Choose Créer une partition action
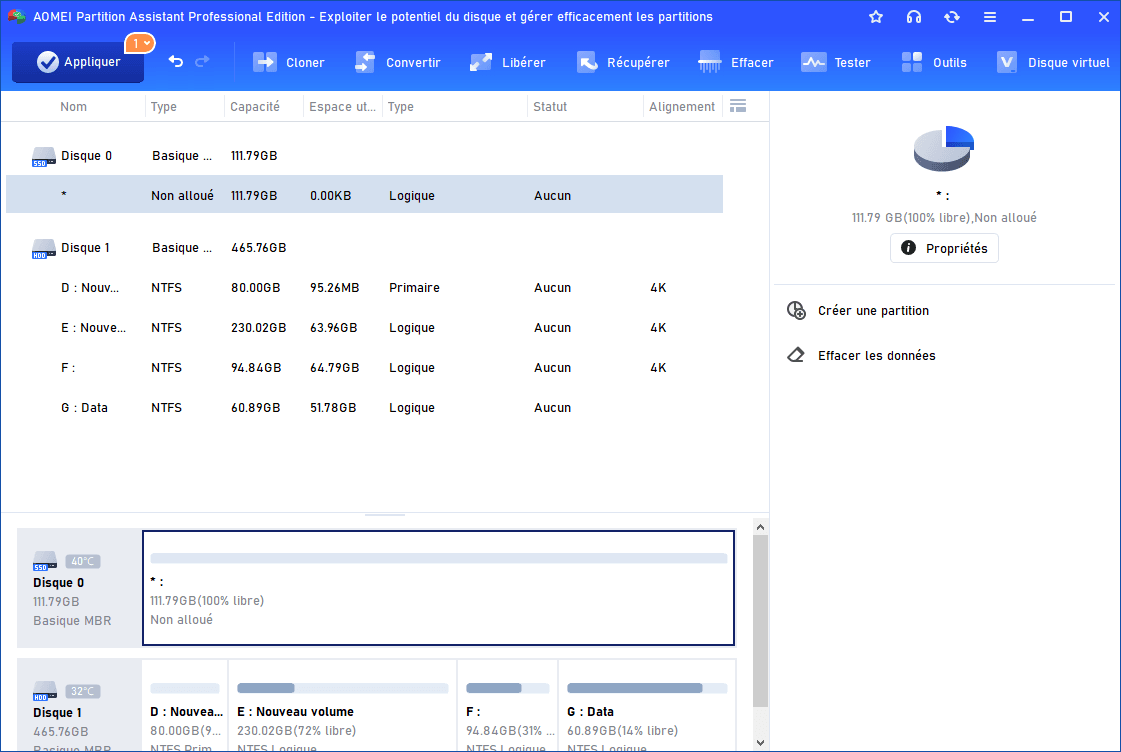1121x752 pixels. [873, 311]
